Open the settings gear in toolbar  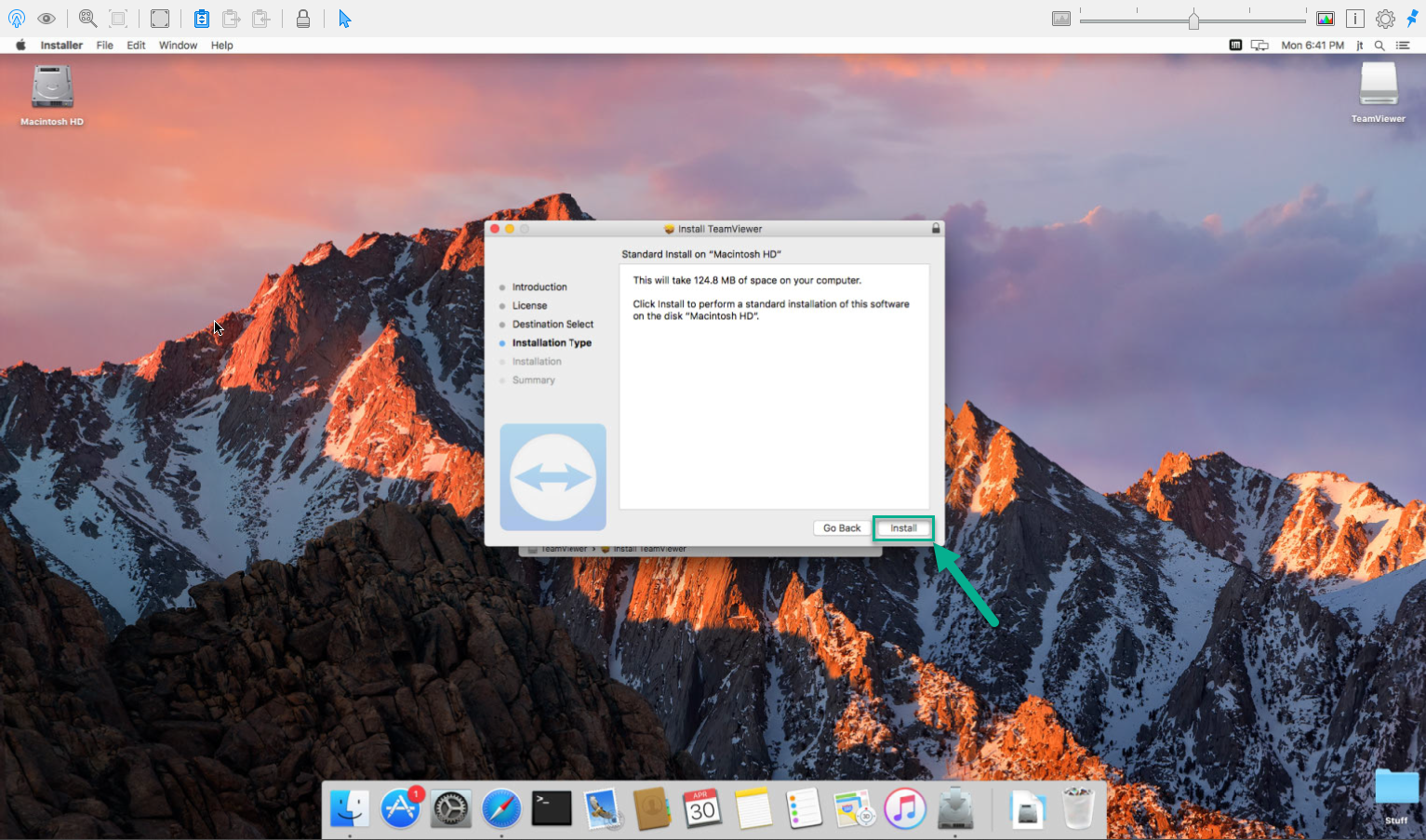point(1385,19)
